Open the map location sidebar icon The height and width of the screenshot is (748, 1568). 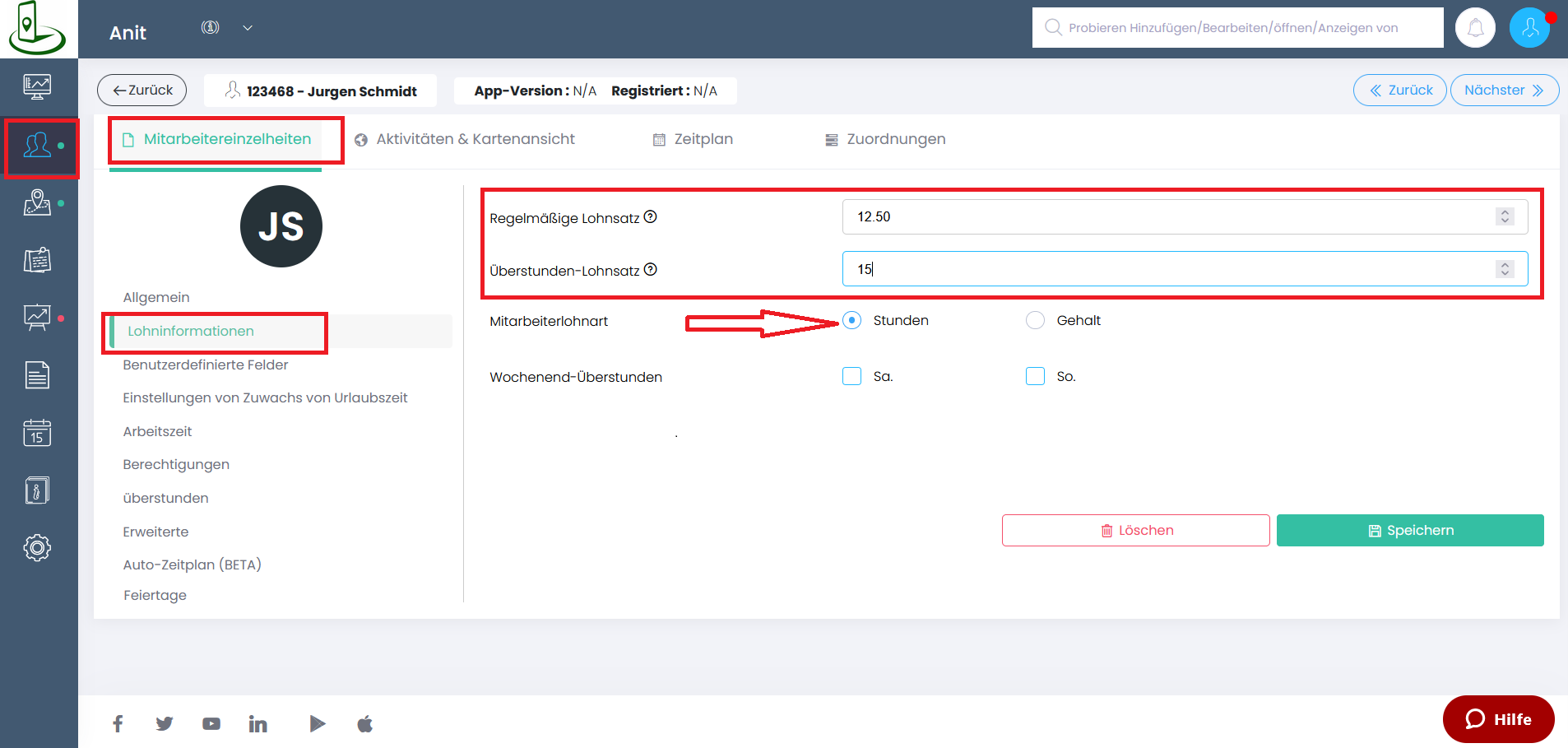click(x=37, y=202)
